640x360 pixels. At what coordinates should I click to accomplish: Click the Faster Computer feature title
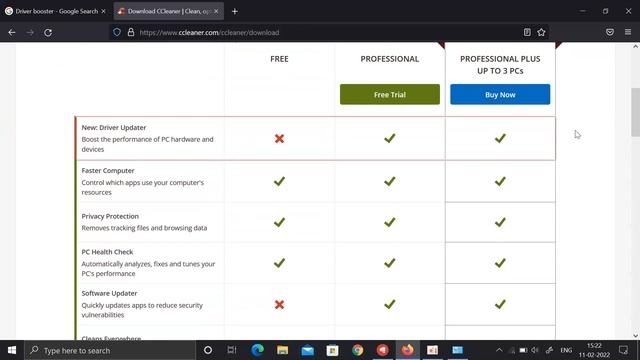click(x=108, y=171)
